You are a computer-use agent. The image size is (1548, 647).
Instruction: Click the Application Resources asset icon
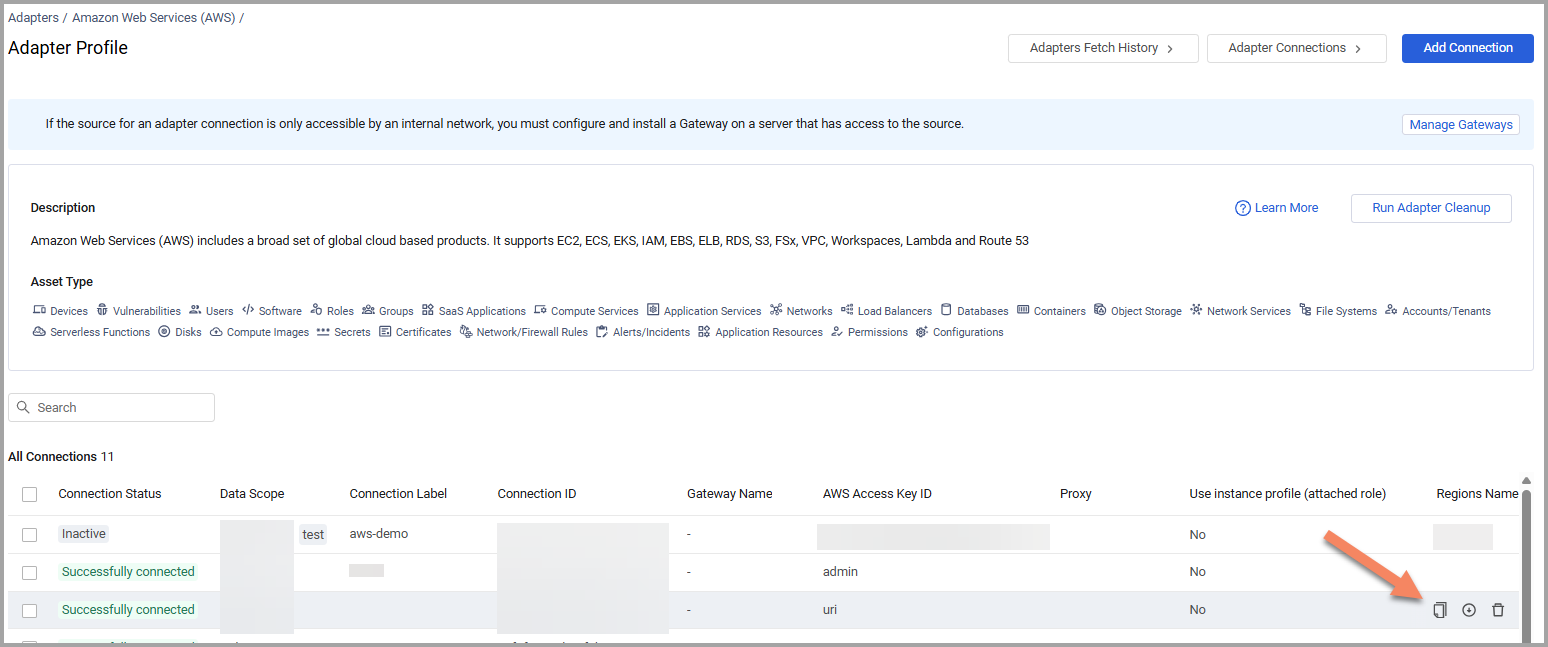click(x=704, y=331)
